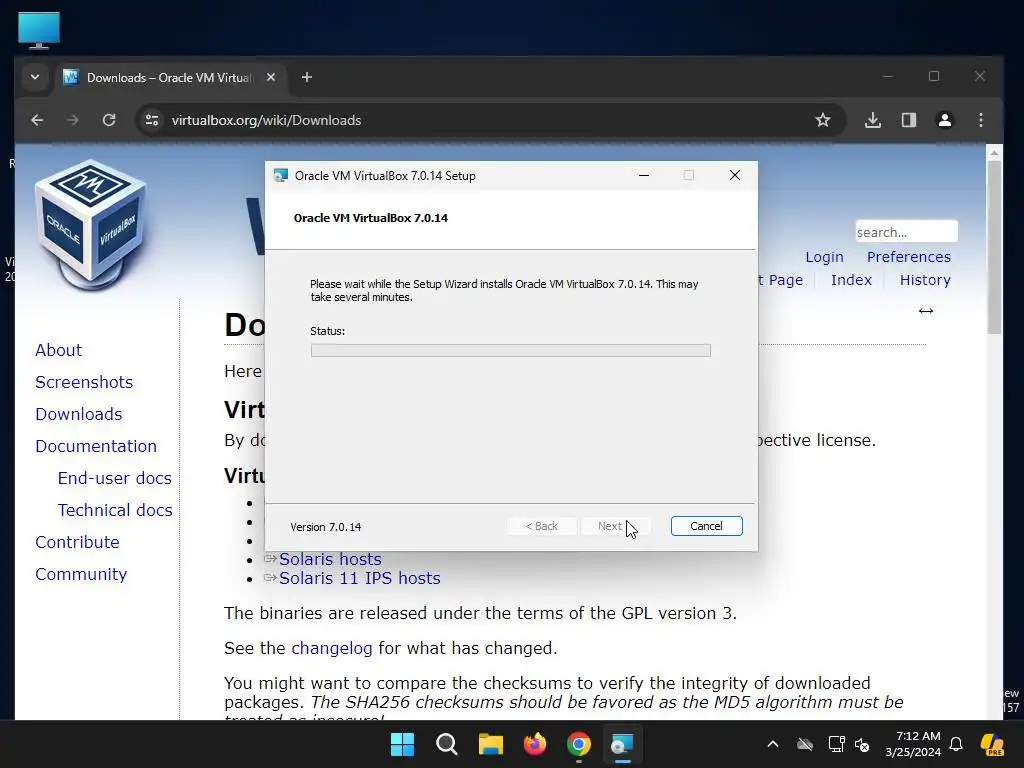Open the Index link
Viewport: 1024px width, 768px height.
pyautogui.click(x=851, y=280)
